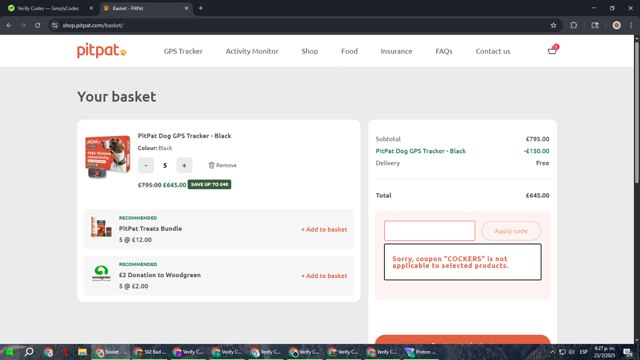Open Activity Monitor nav item
Screen dimensions: 640x360
tap(252, 51)
